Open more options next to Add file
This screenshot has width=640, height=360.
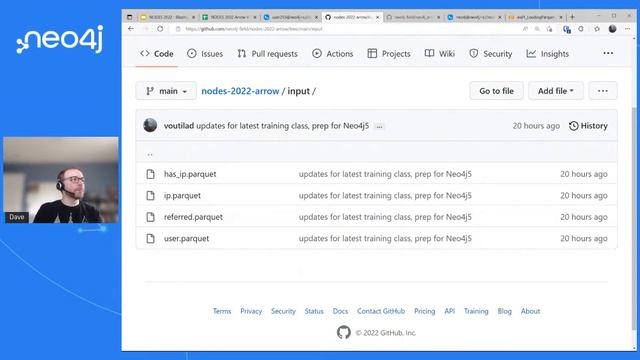(603, 91)
